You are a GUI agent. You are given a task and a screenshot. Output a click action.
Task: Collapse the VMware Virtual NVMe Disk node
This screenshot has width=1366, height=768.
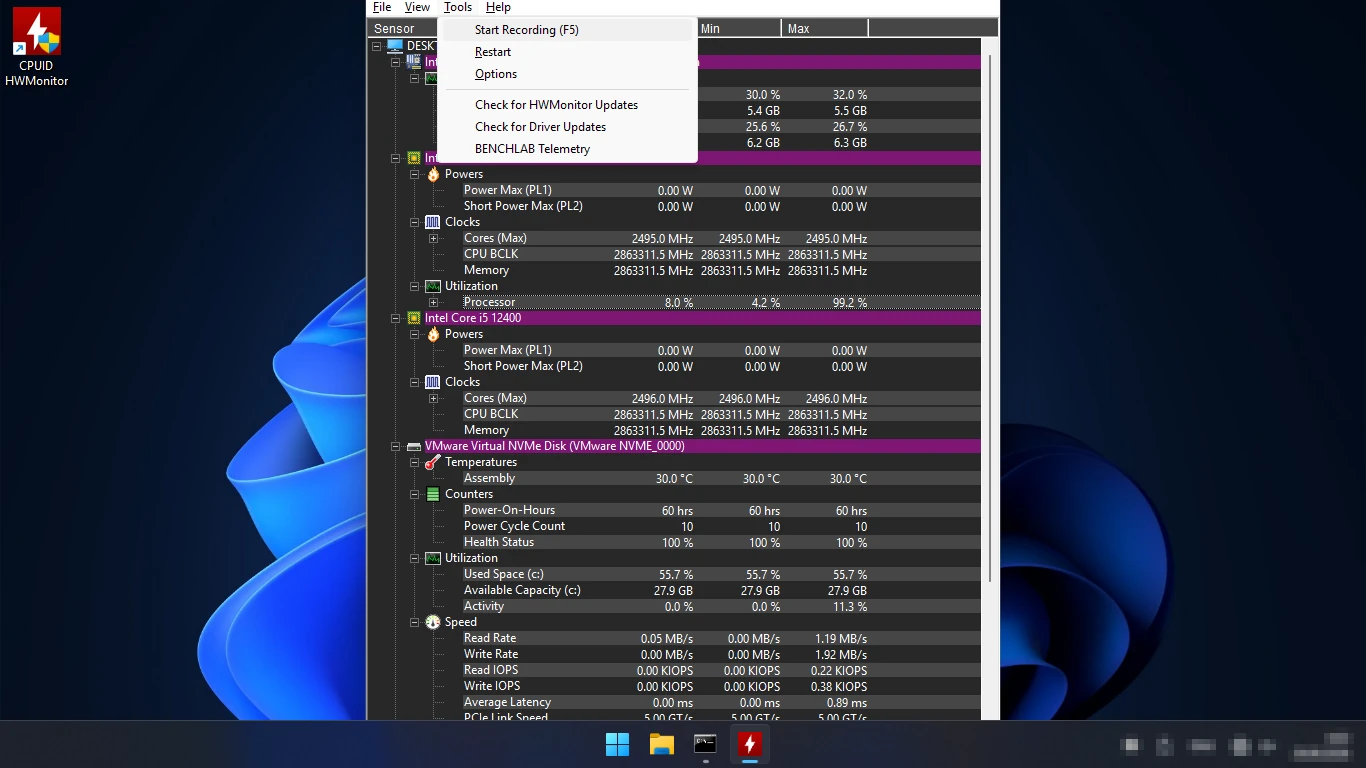[x=396, y=446]
